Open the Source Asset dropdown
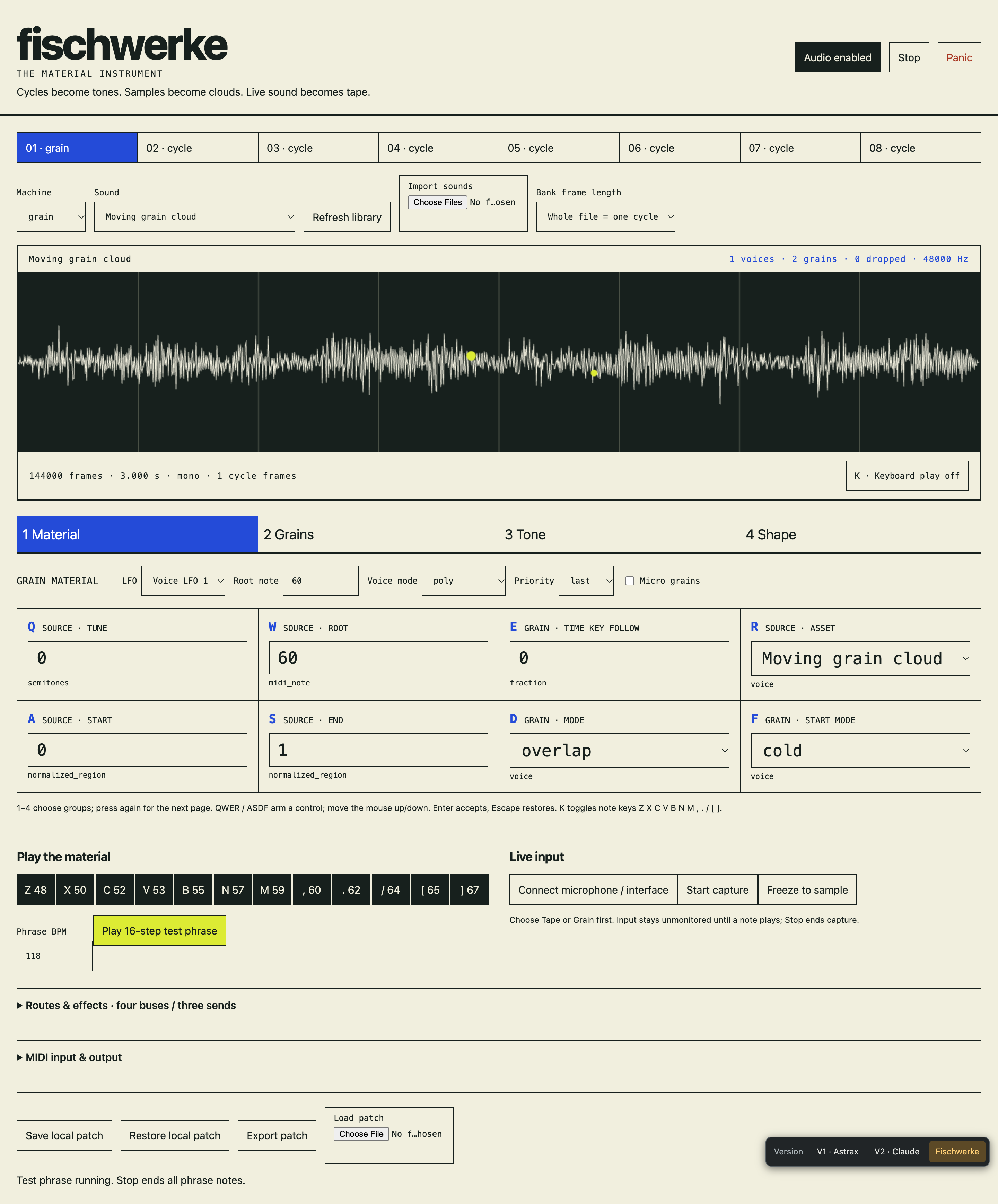 coord(860,659)
